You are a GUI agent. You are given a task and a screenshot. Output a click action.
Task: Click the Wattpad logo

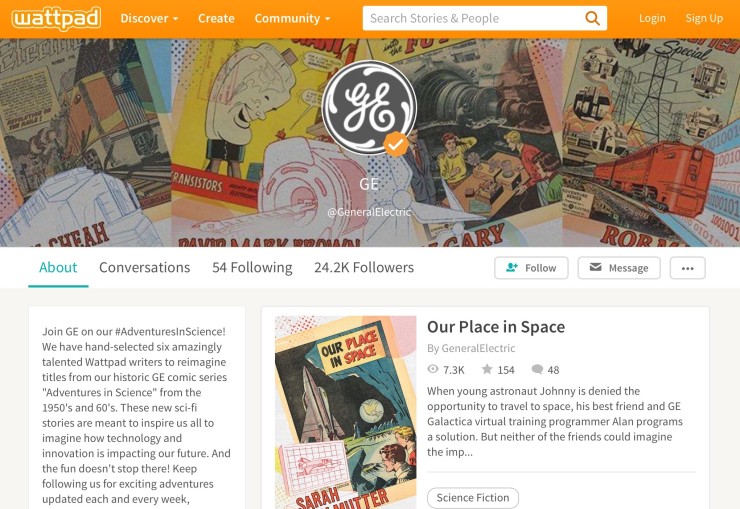pyautogui.click(x=57, y=18)
